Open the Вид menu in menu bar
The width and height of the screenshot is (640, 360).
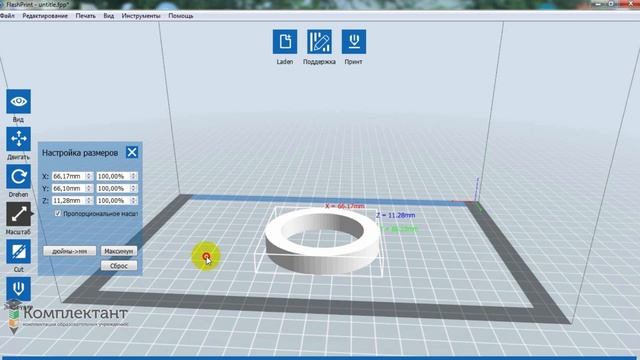(x=109, y=16)
